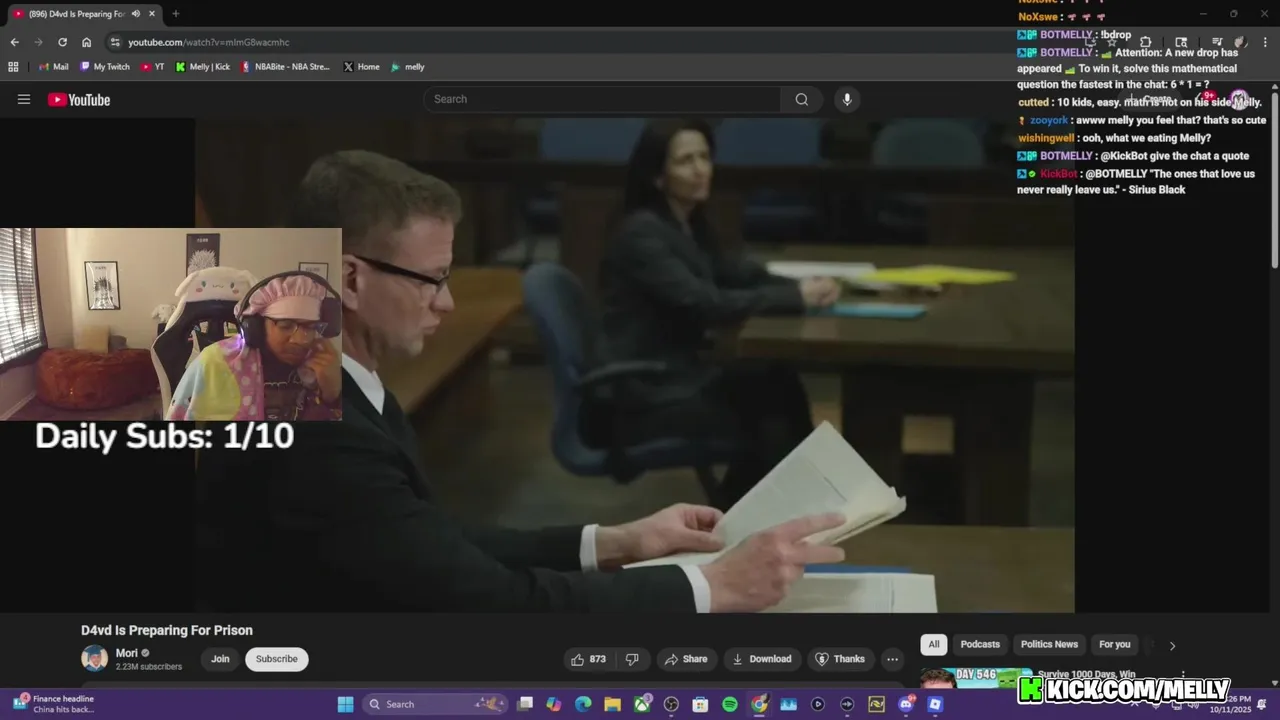Share the video
Image resolution: width=1280 pixels, height=720 pixels.
686,659
